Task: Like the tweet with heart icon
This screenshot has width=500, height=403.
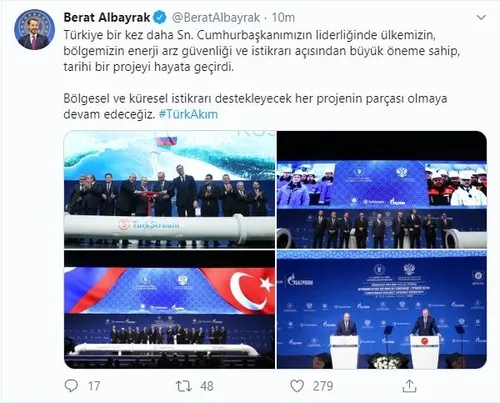Action: [297, 386]
